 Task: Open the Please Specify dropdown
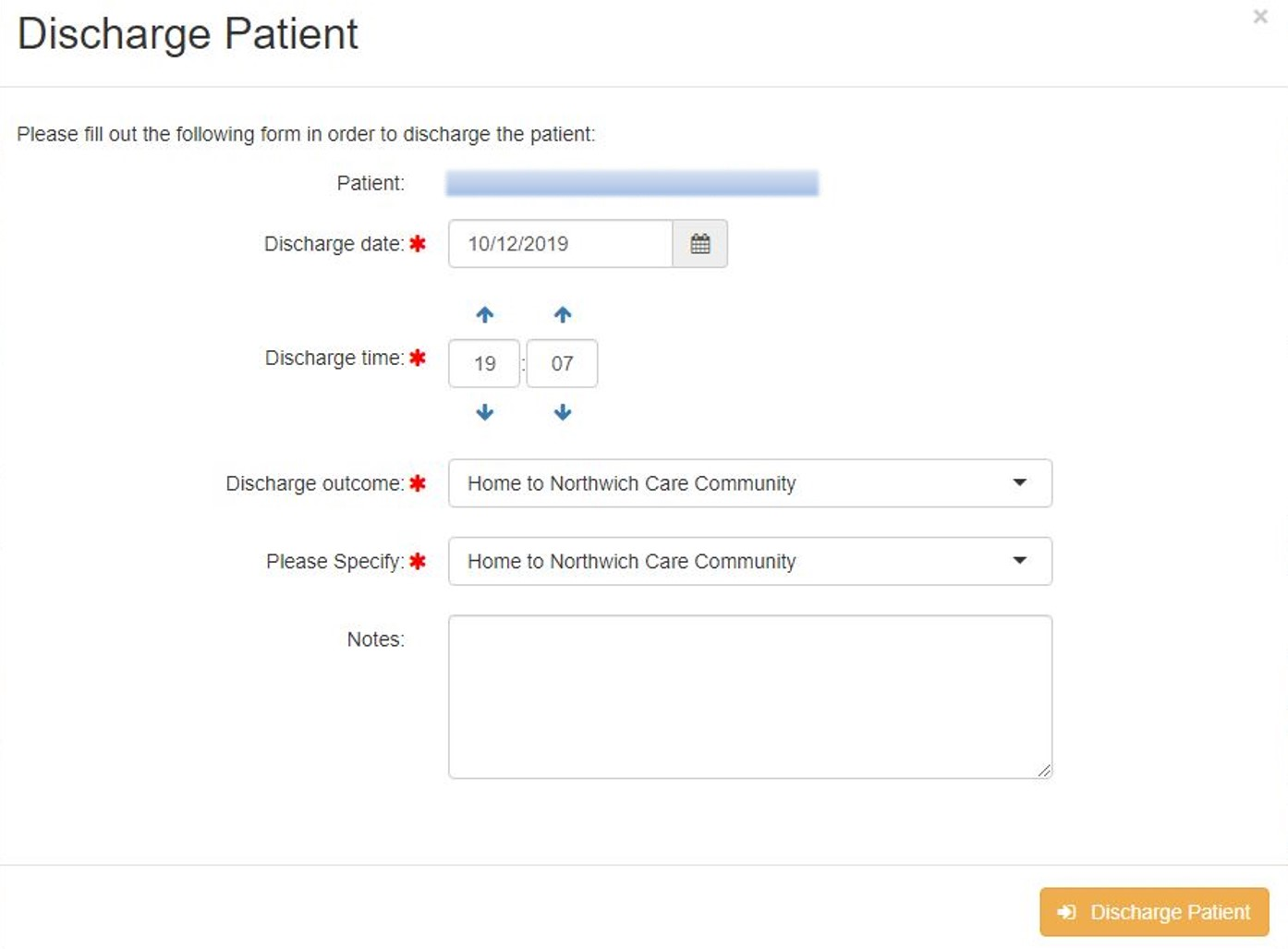point(750,561)
